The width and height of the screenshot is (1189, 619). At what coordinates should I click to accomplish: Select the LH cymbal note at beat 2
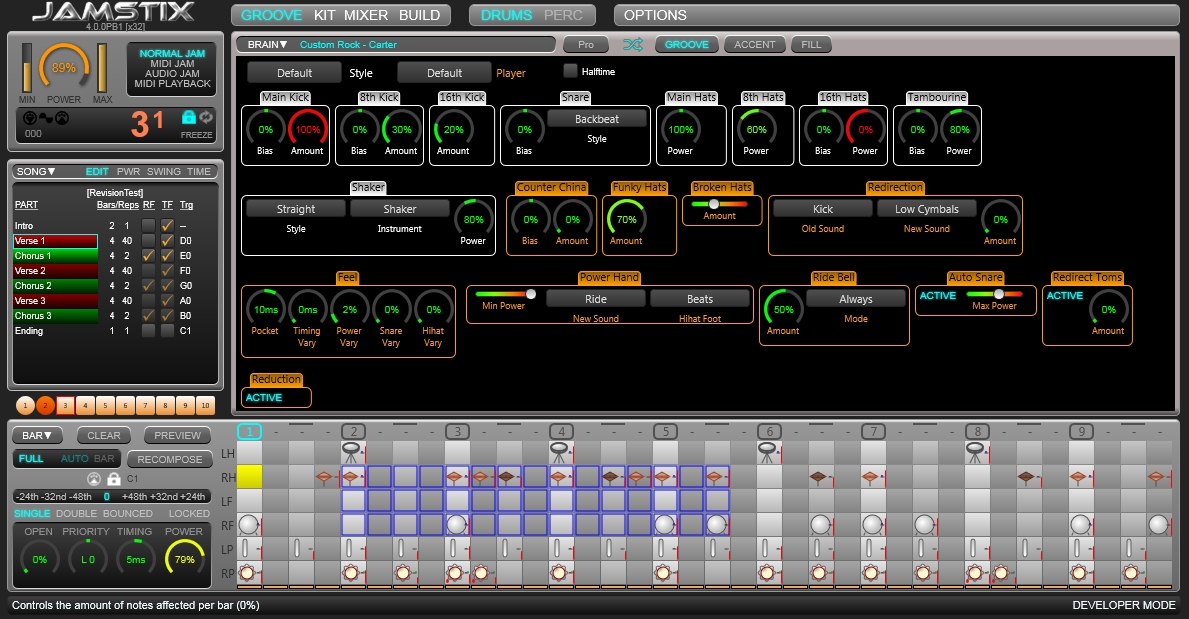pos(350,453)
